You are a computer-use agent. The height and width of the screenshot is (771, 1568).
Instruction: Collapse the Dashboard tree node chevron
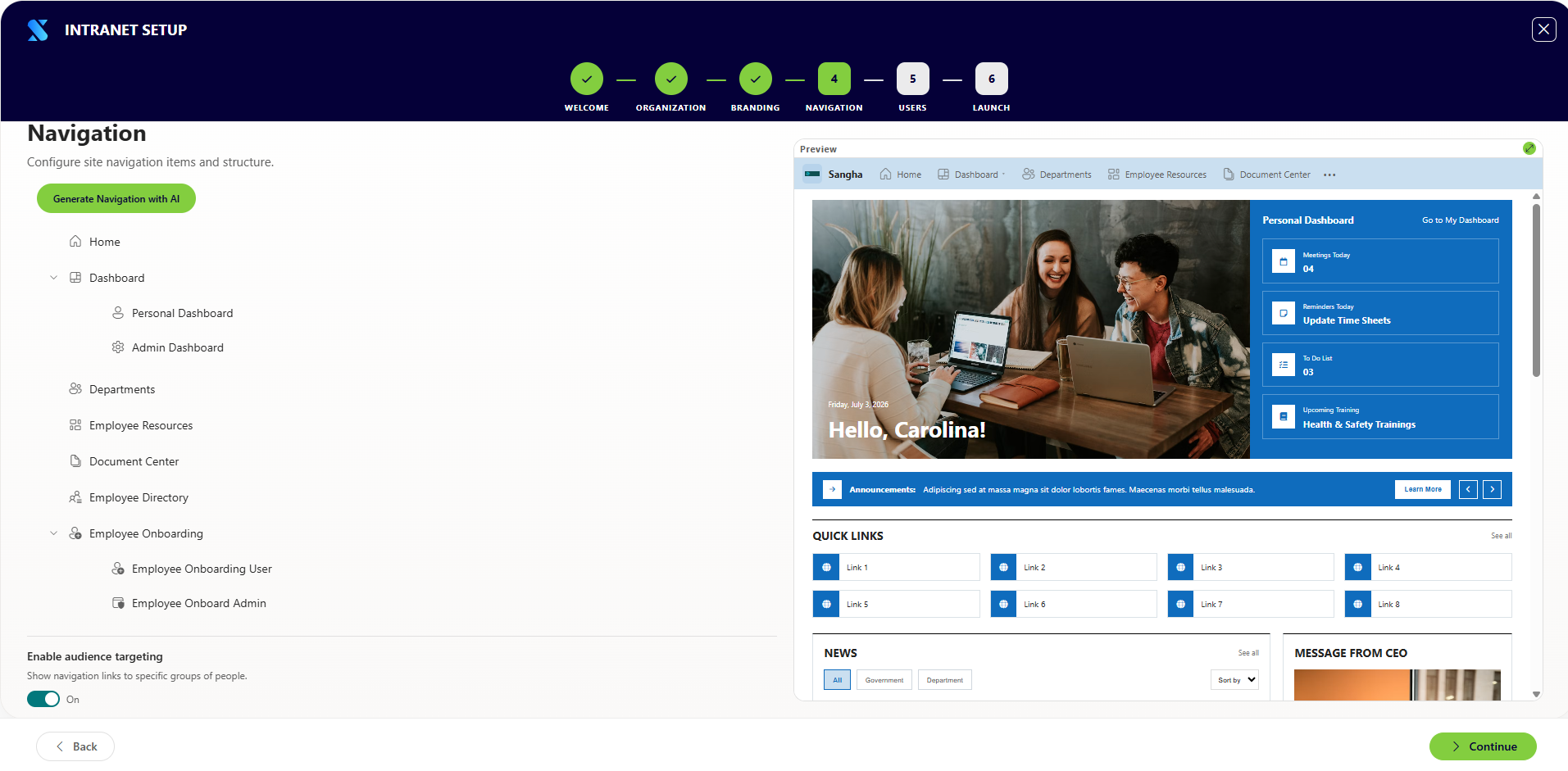click(x=53, y=278)
